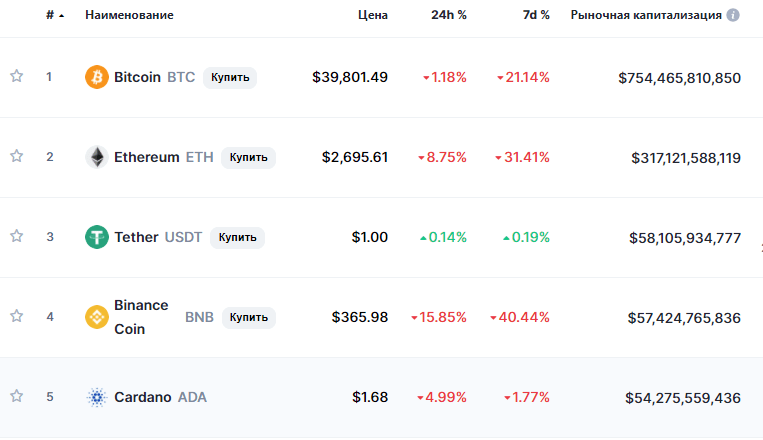
Task: Sort by Наименование column header
Action: point(129,15)
